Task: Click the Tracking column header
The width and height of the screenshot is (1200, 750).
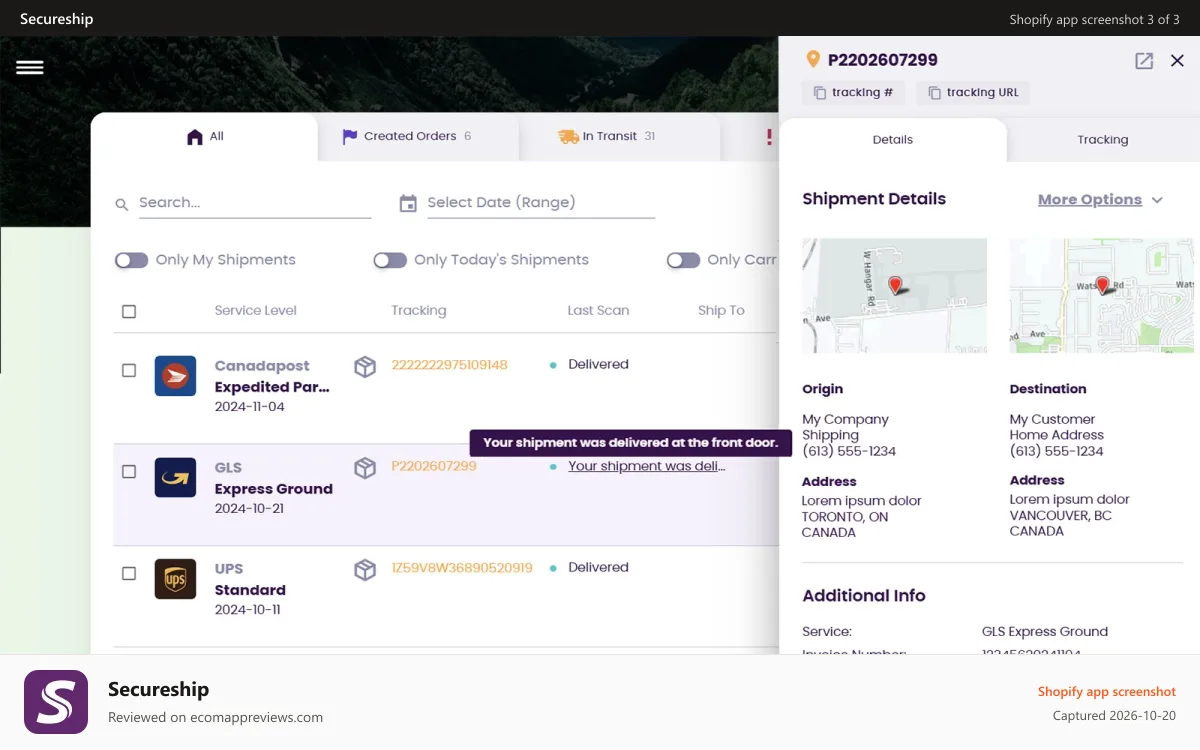Action: pos(418,311)
